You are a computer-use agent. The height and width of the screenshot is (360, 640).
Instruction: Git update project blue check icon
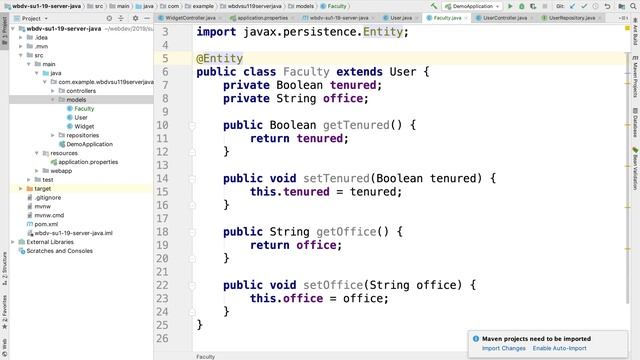pyautogui.click(x=572, y=6)
